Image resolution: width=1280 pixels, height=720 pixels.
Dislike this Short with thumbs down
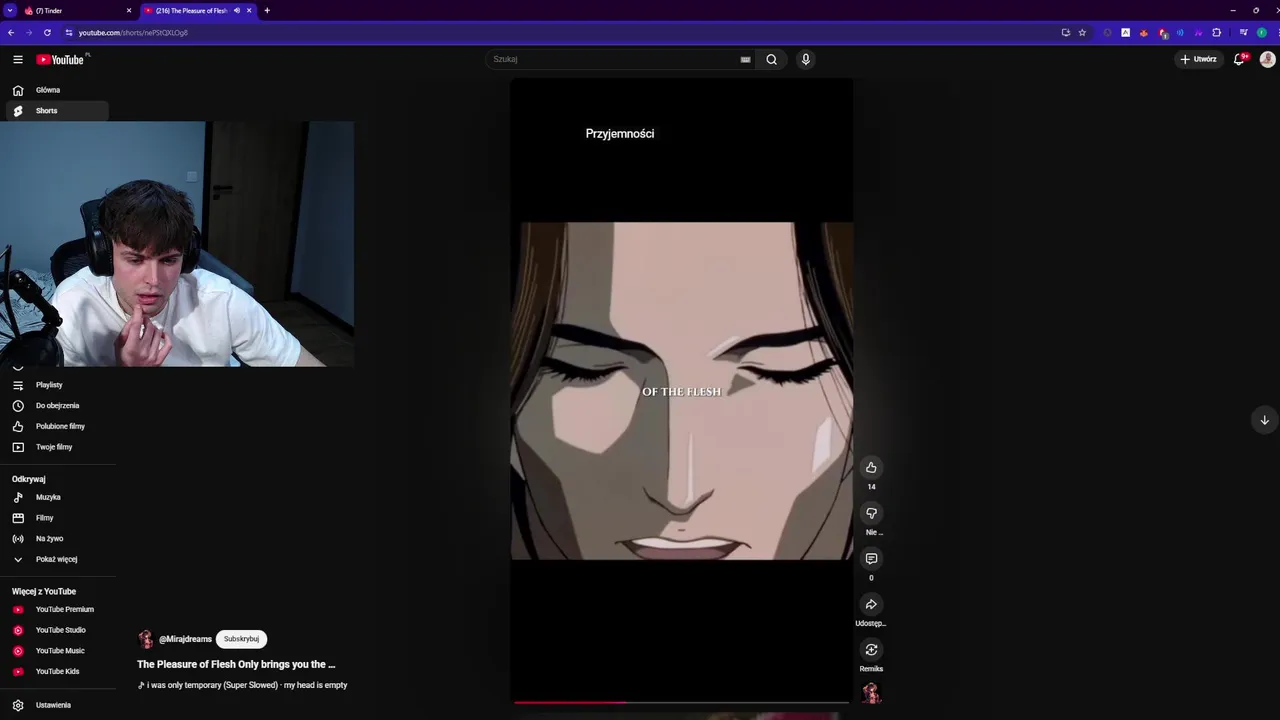pyautogui.click(x=871, y=513)
